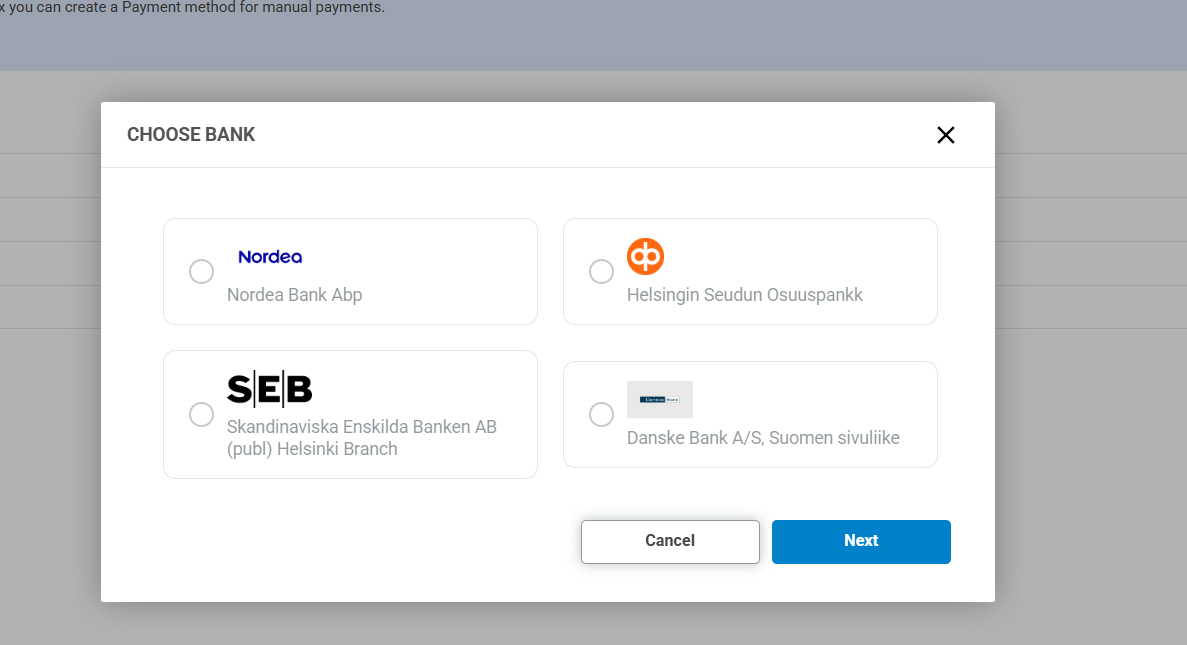Proceed with the Next button
Image resolution: width=1187 pixels, height=645 pixels.
click(861, 541)
